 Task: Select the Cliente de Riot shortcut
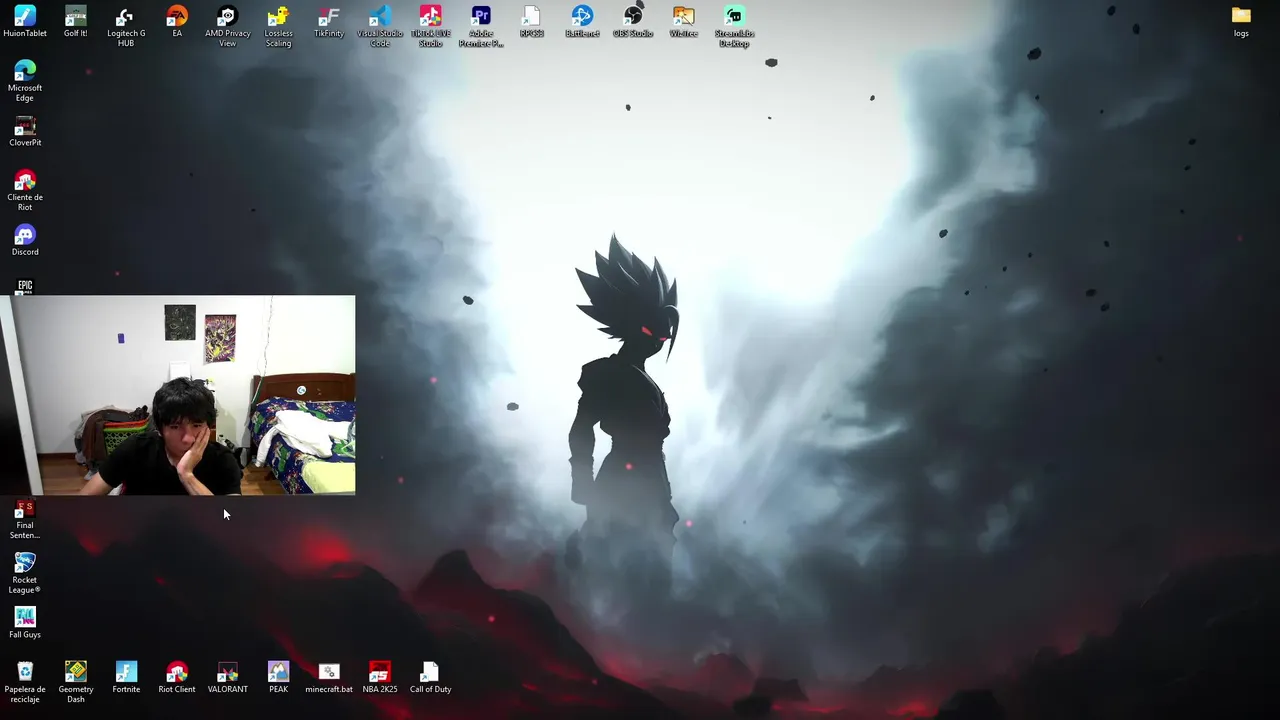[x=25, y=190]
